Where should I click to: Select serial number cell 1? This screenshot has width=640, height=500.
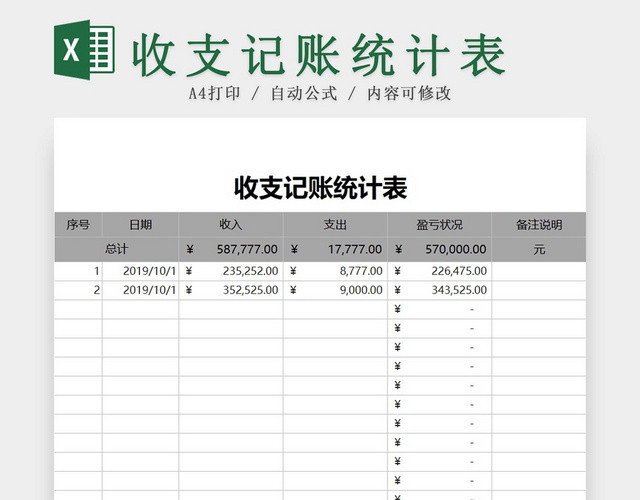(78, 271)
